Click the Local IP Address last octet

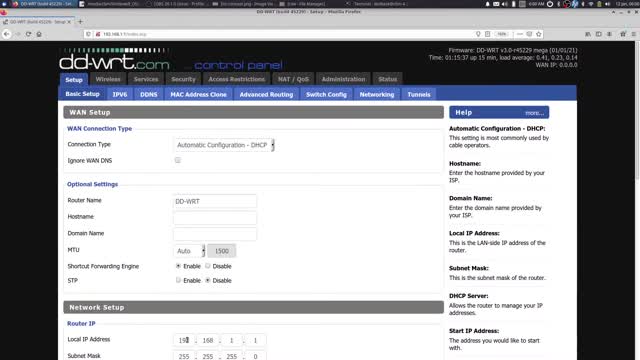point(255,340)
